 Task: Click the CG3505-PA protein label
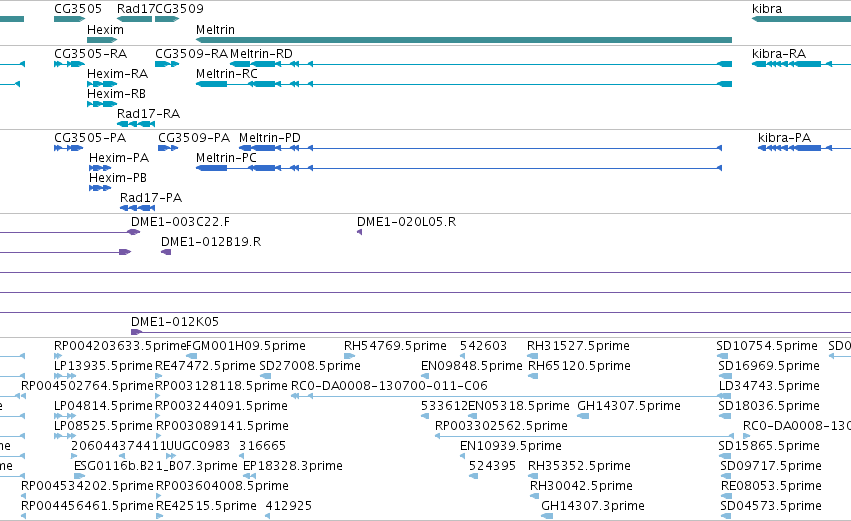tap(90, 138)
